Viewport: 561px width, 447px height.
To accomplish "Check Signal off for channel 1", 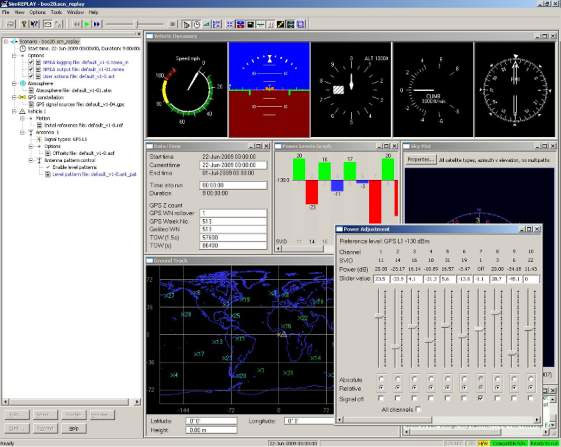I will coord(381,398).
